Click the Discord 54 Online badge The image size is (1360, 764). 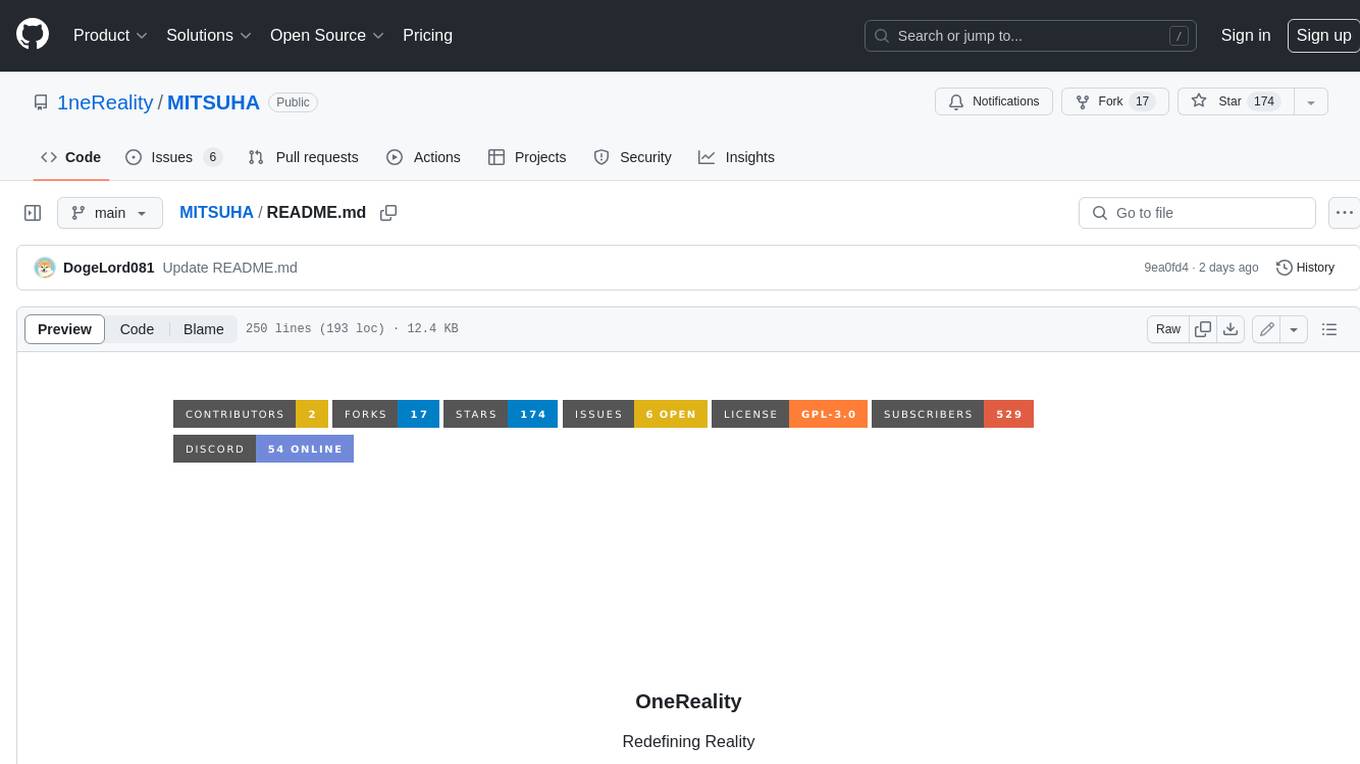coord(263,449)
